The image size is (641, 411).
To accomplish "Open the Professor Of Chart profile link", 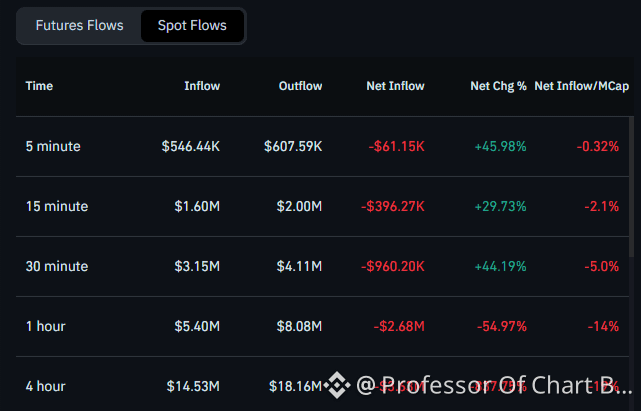I will (x=494, y=385).
